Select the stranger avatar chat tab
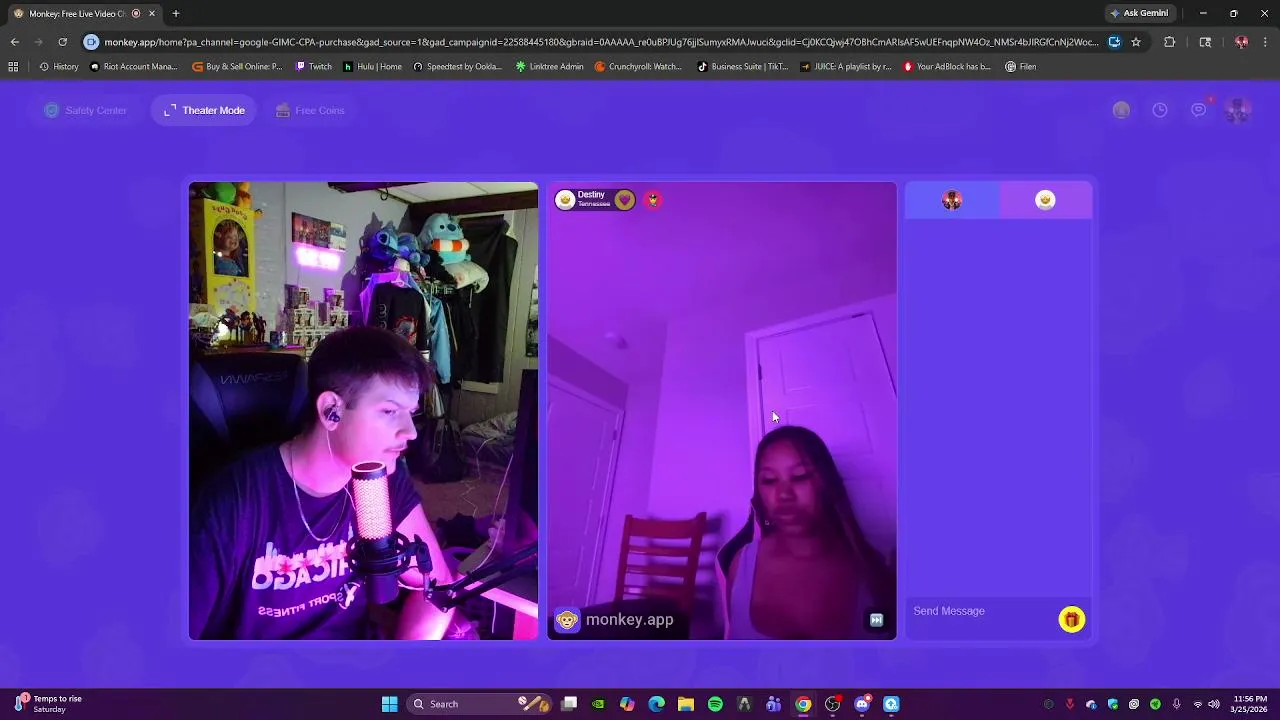Viewport: 1280px width, 720px height. click(x=1045, y=200)
